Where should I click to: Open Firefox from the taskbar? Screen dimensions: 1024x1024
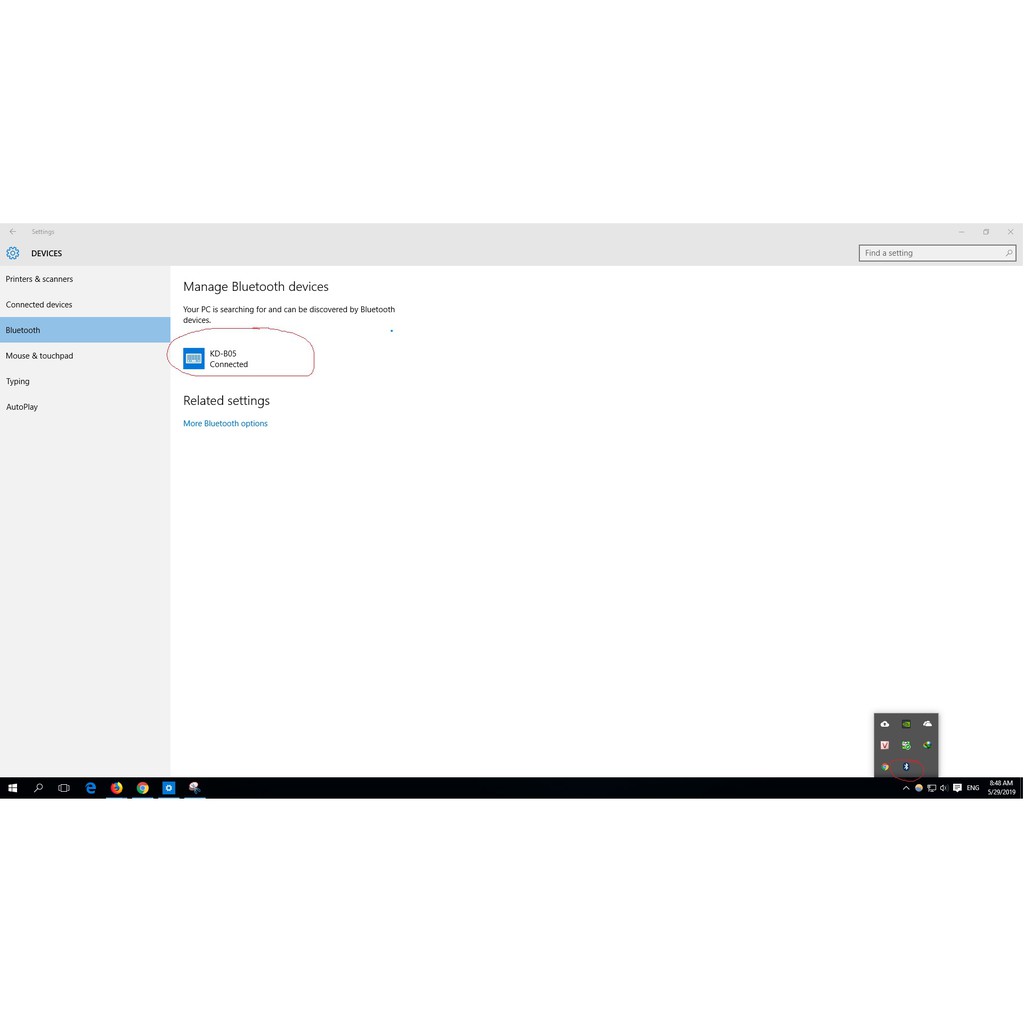pyautogui.click(x=116, y=788)
